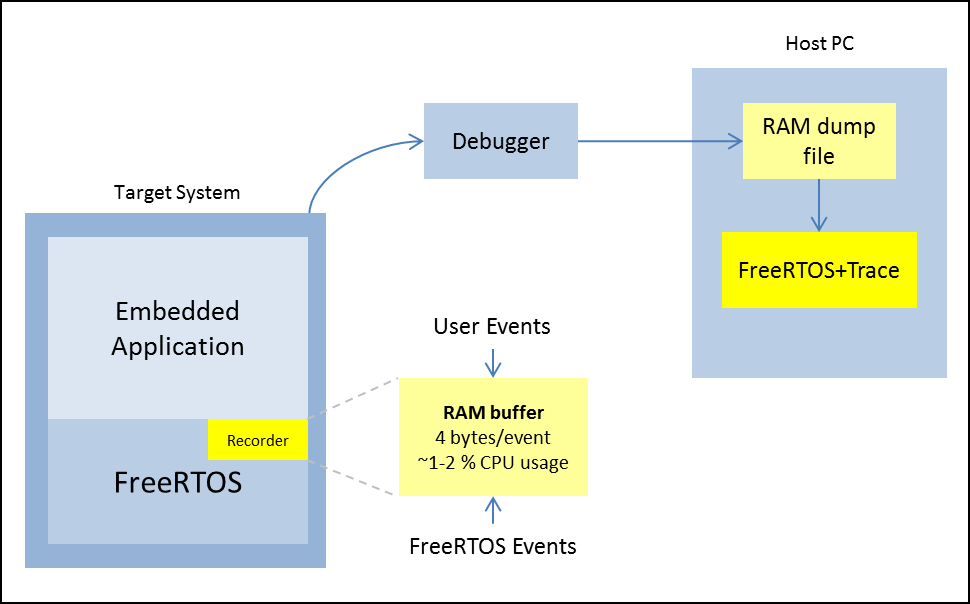Click the "4 bytes/event" text
This screenshot has height=604, width=970.
tap(493, 438)
